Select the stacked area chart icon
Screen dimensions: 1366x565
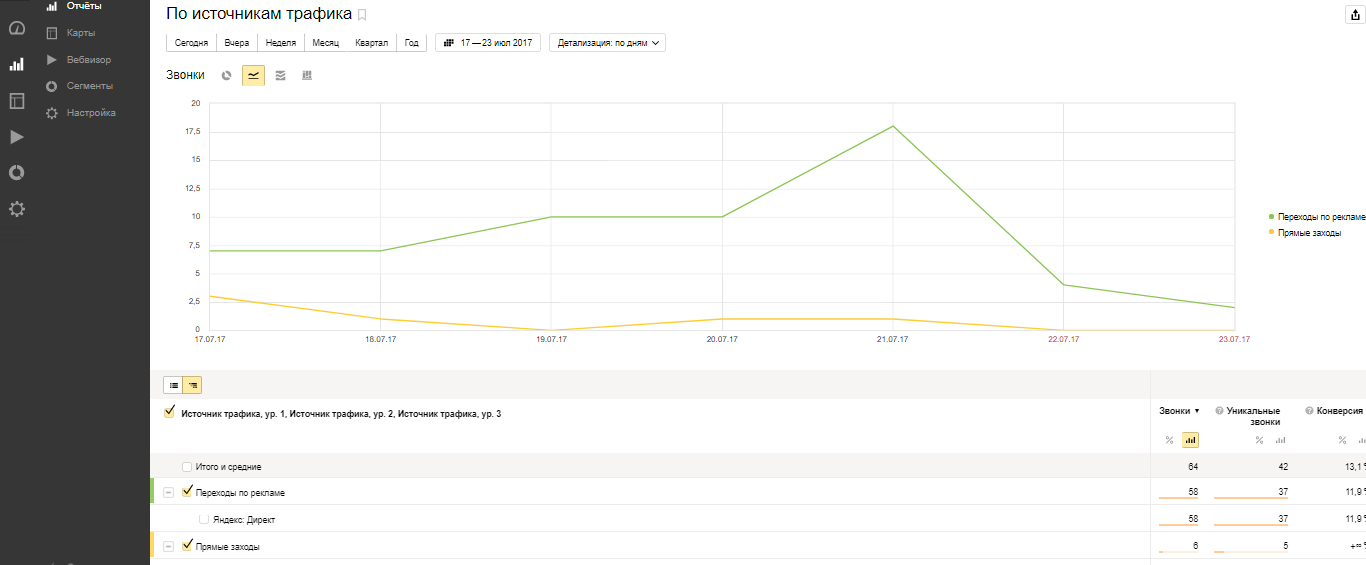point(280,76)
